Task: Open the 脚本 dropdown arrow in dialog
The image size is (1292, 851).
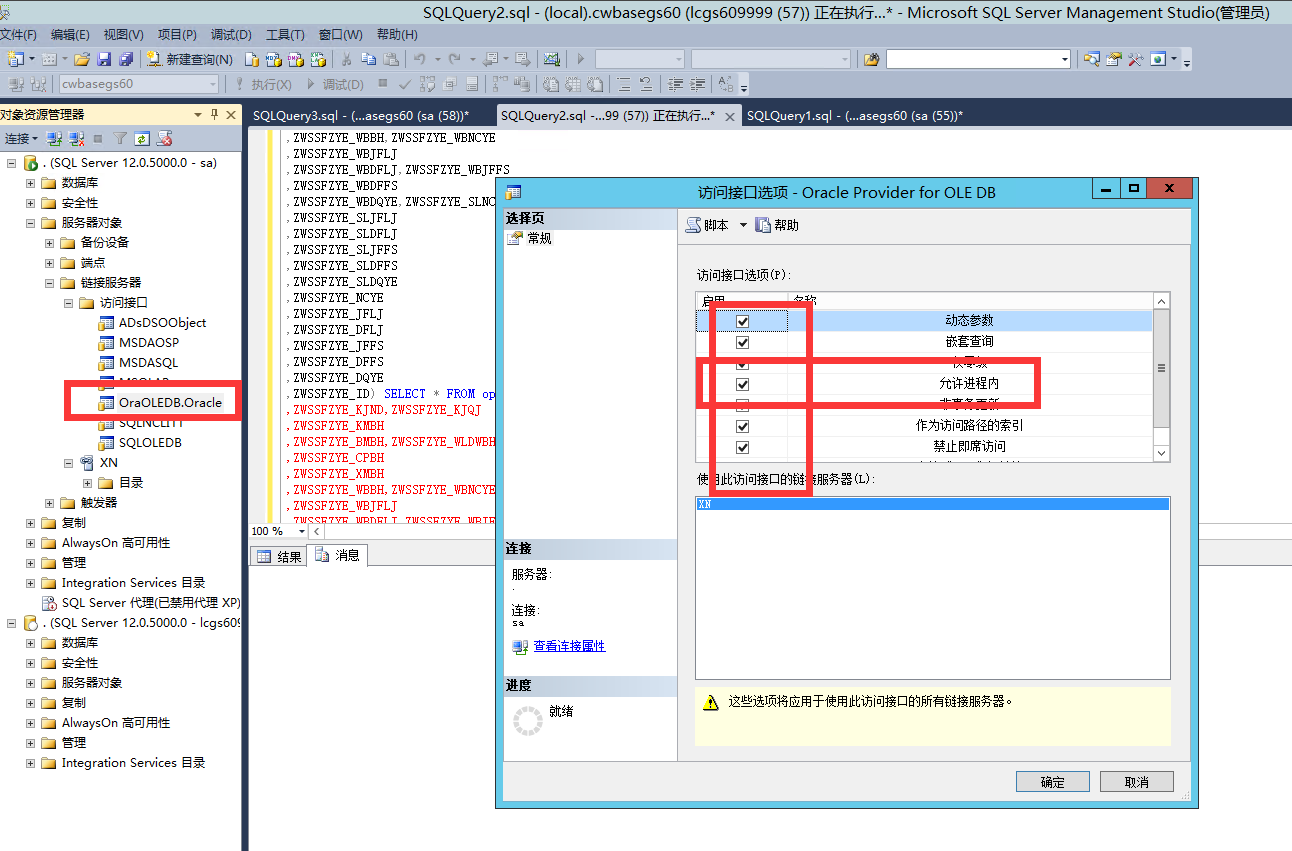Action: 743,226
